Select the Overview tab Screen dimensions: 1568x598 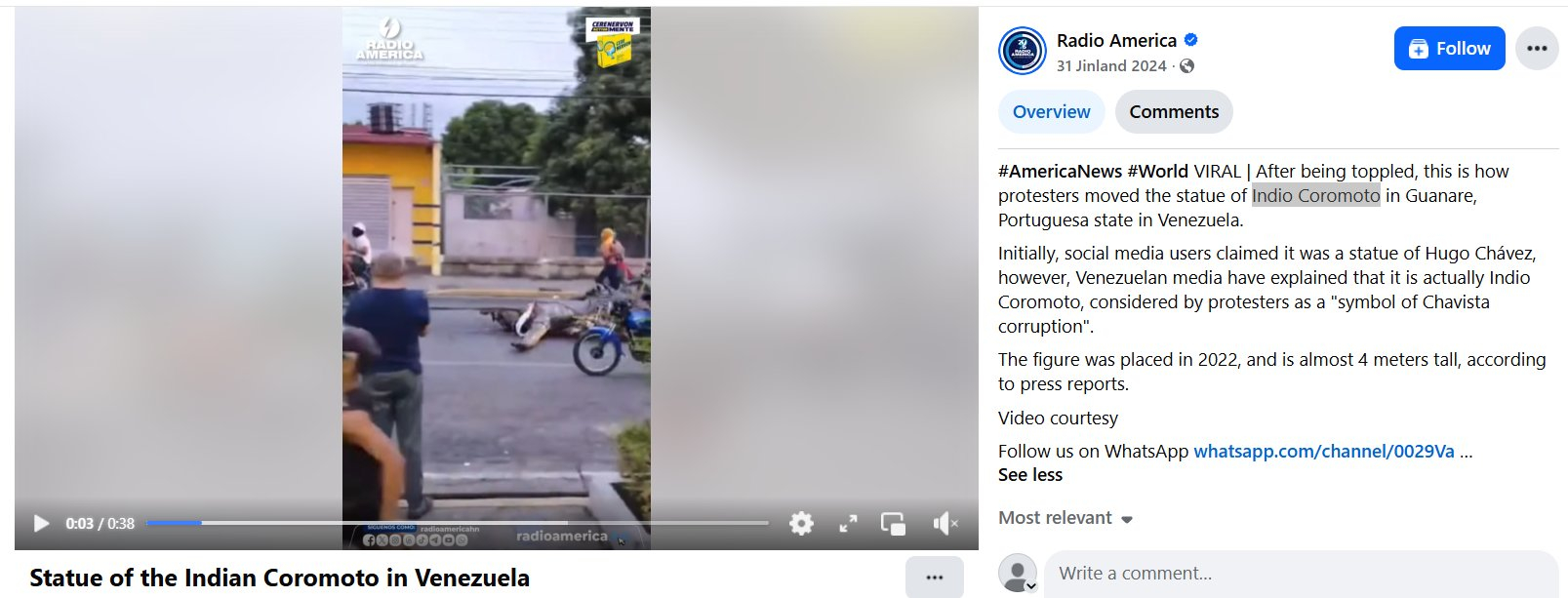[x=1051, y=112]
